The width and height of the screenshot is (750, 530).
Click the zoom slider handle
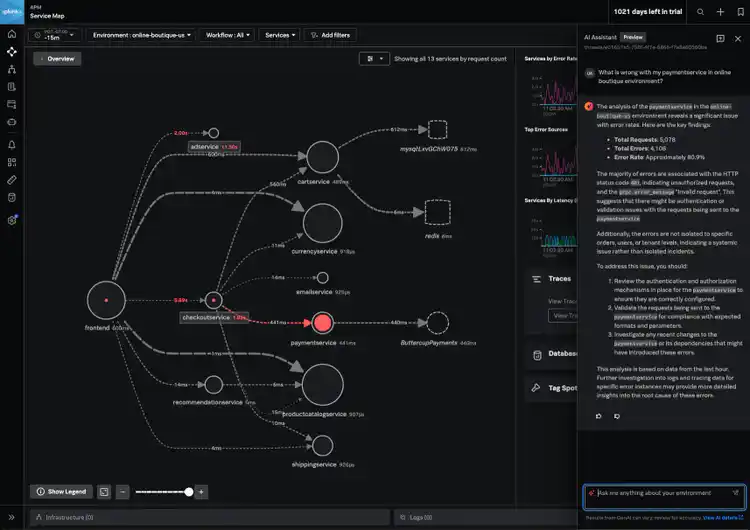click(188, 492)
